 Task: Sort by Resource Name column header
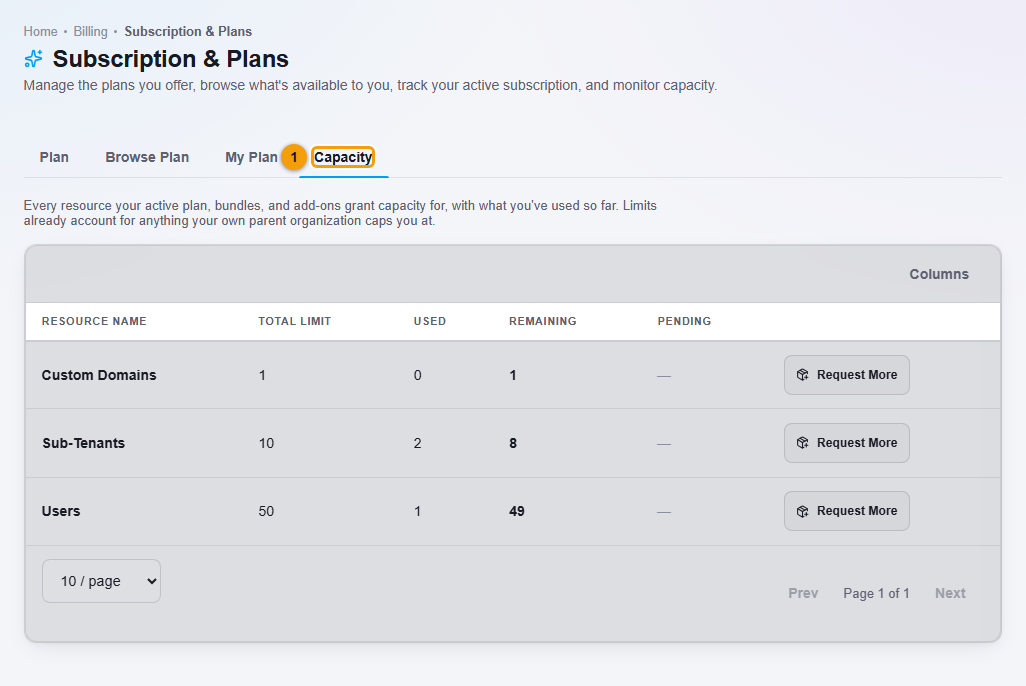click(x=94, y=321)
